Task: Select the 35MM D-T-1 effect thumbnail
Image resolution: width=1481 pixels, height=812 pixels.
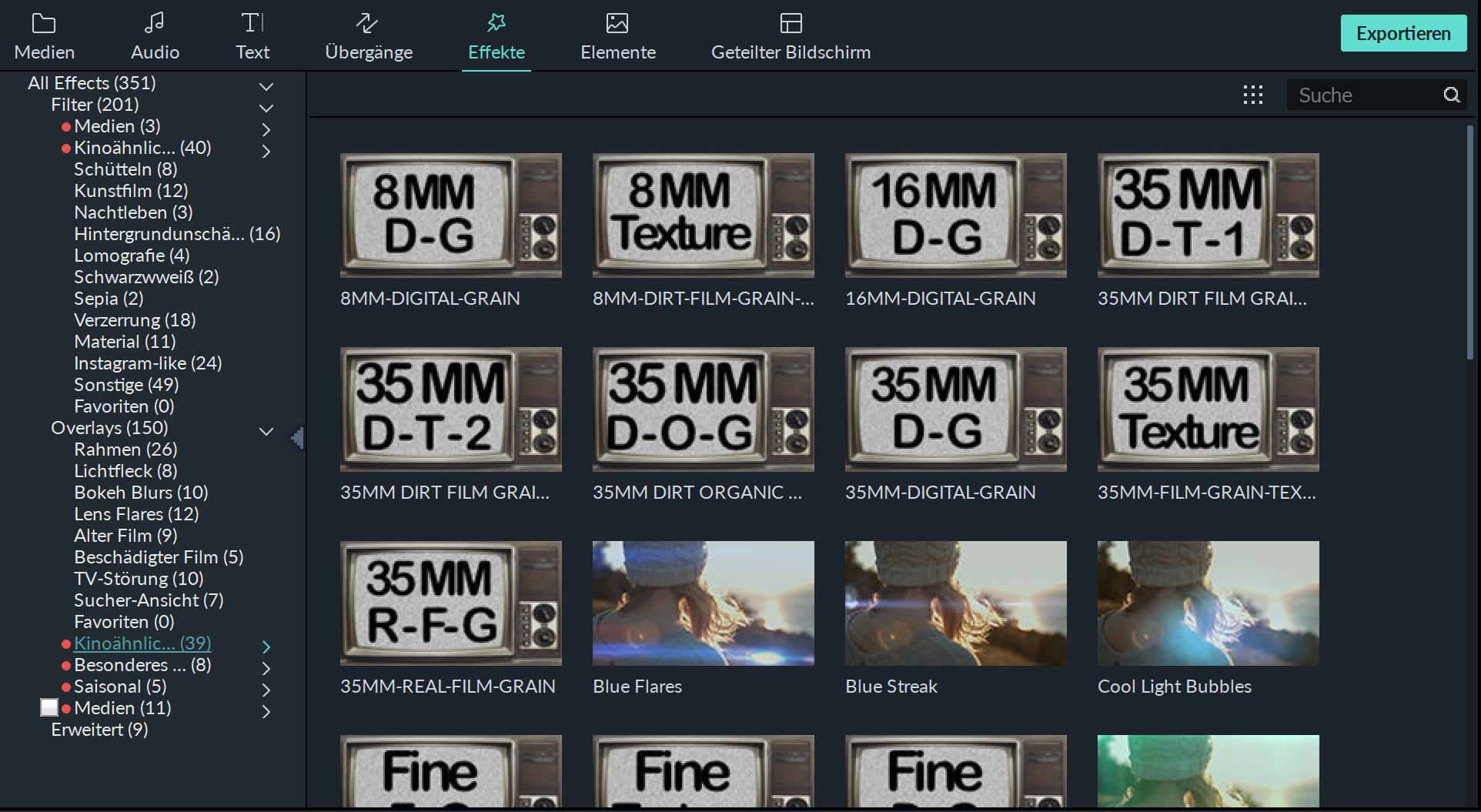Action: [x=1209, y=215]
